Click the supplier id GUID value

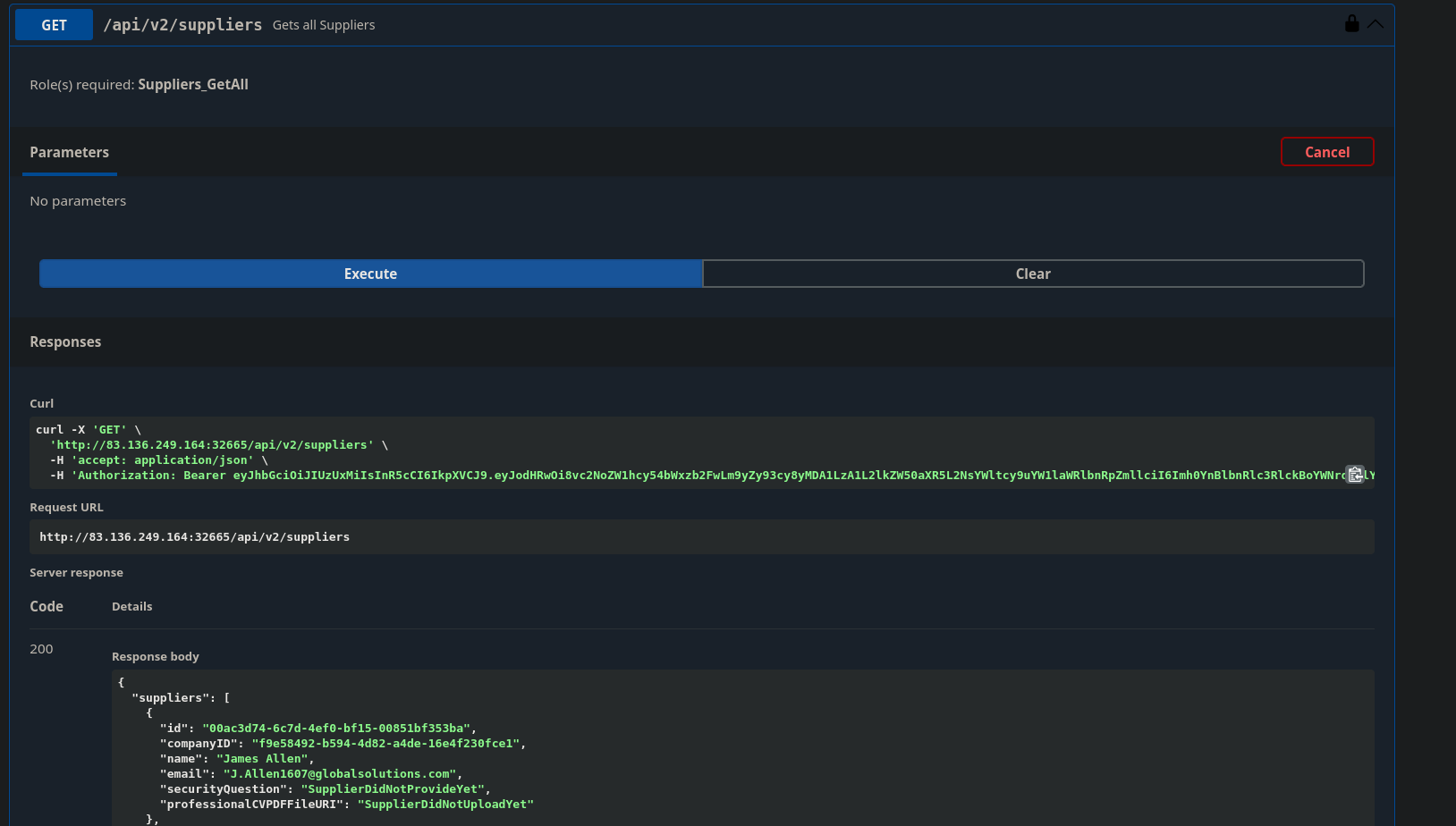(x=337, y=729)
